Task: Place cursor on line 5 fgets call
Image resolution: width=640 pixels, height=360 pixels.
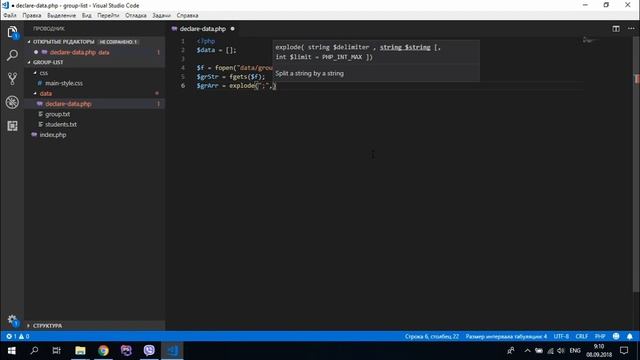Action: (247, 76)
